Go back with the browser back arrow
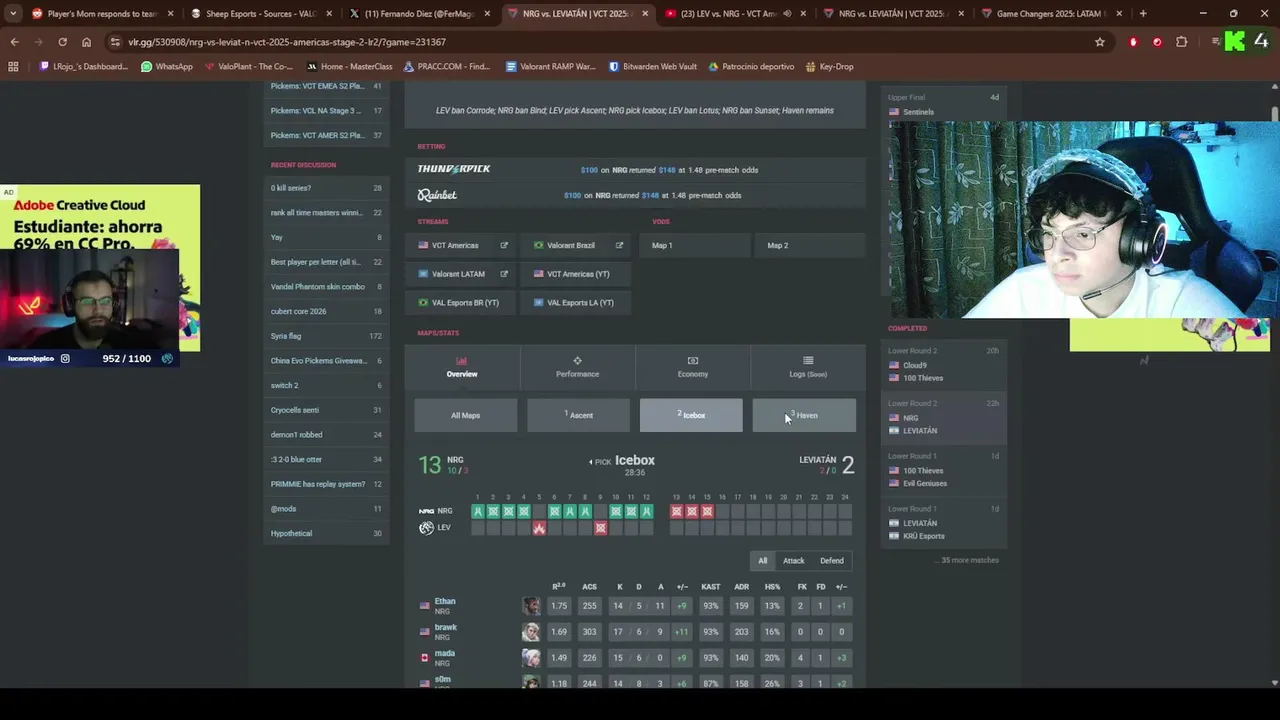This screenshot has width=1280, height=720. [14, 42]
